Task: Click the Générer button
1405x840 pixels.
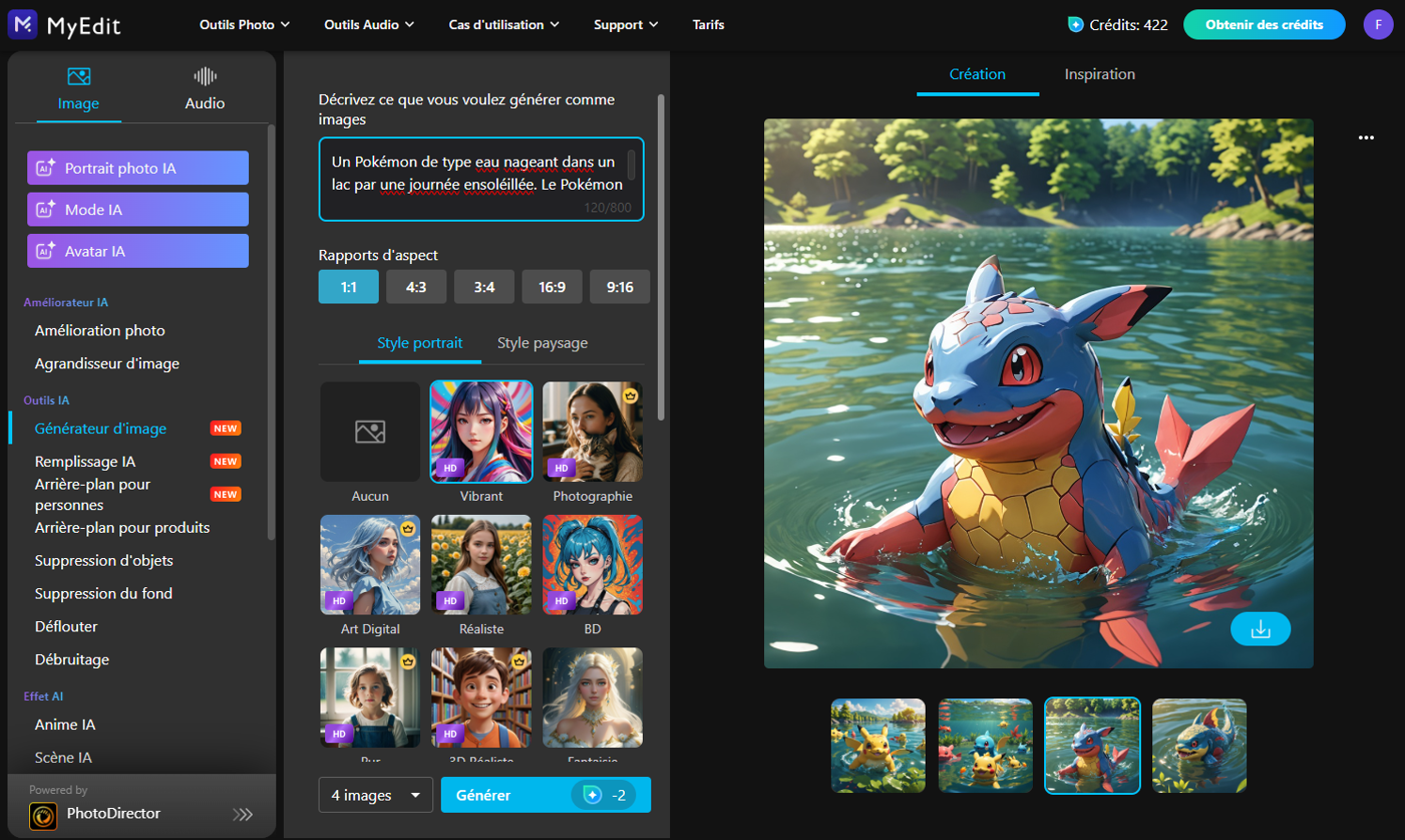Action: click(546, 795)
